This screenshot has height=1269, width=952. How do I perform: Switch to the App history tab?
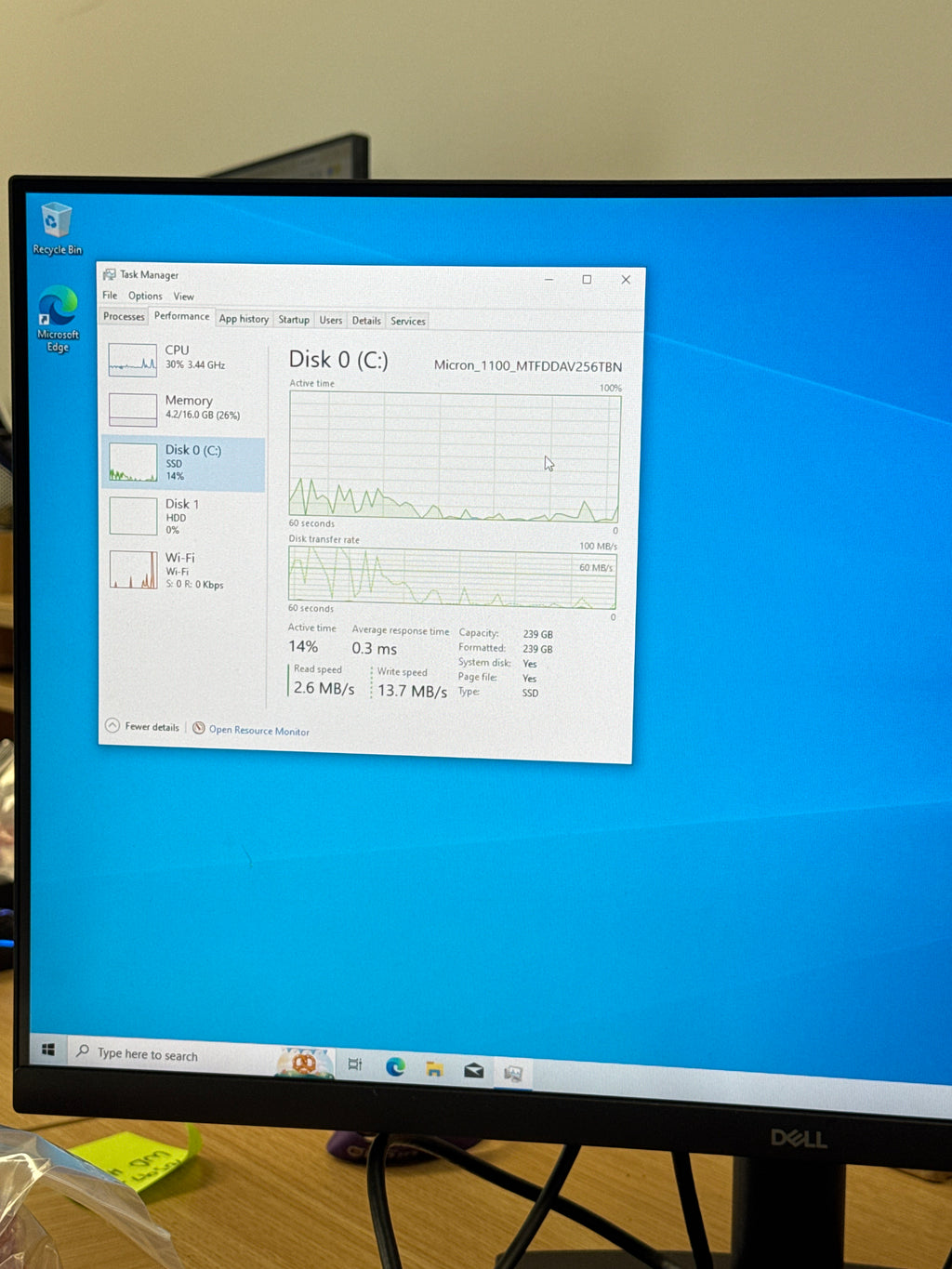244,319
